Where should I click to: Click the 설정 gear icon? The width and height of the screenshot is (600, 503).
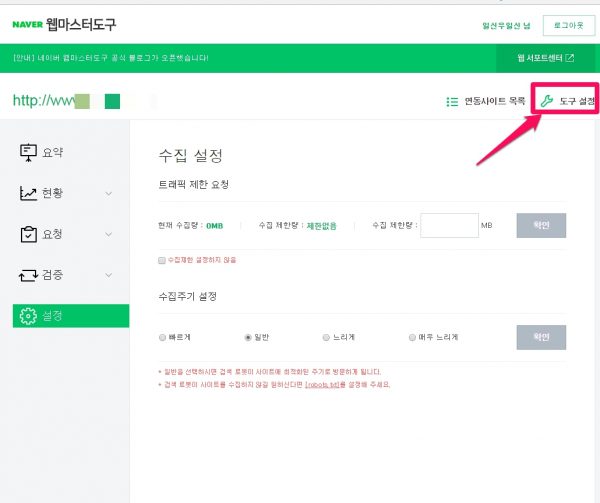[x=28, y=316]
